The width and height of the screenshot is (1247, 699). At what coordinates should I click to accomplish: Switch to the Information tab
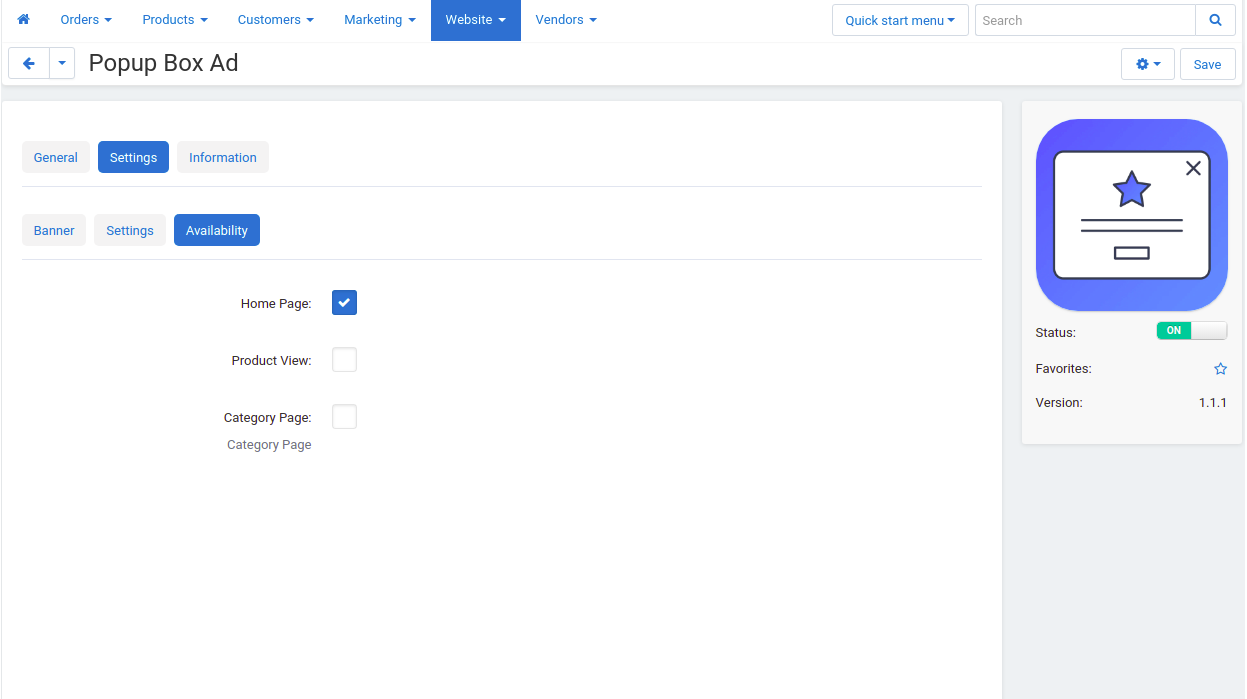[x=223, y=157]
